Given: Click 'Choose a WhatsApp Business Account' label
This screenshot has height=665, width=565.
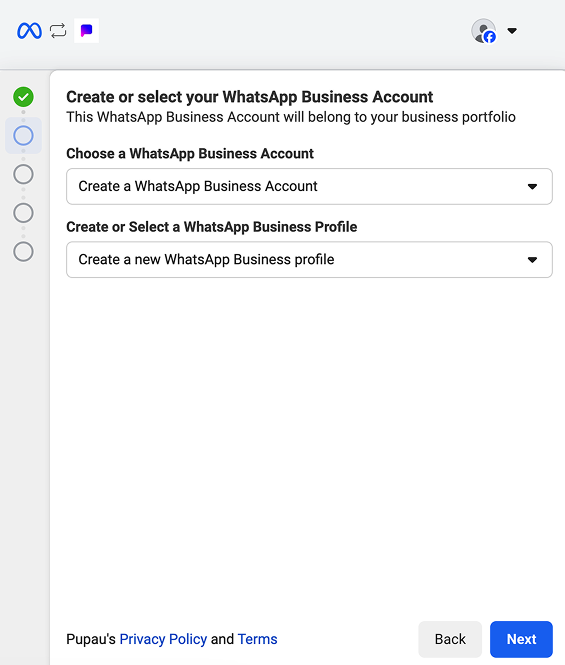Looking at the screenshot, I should [190, 154].
